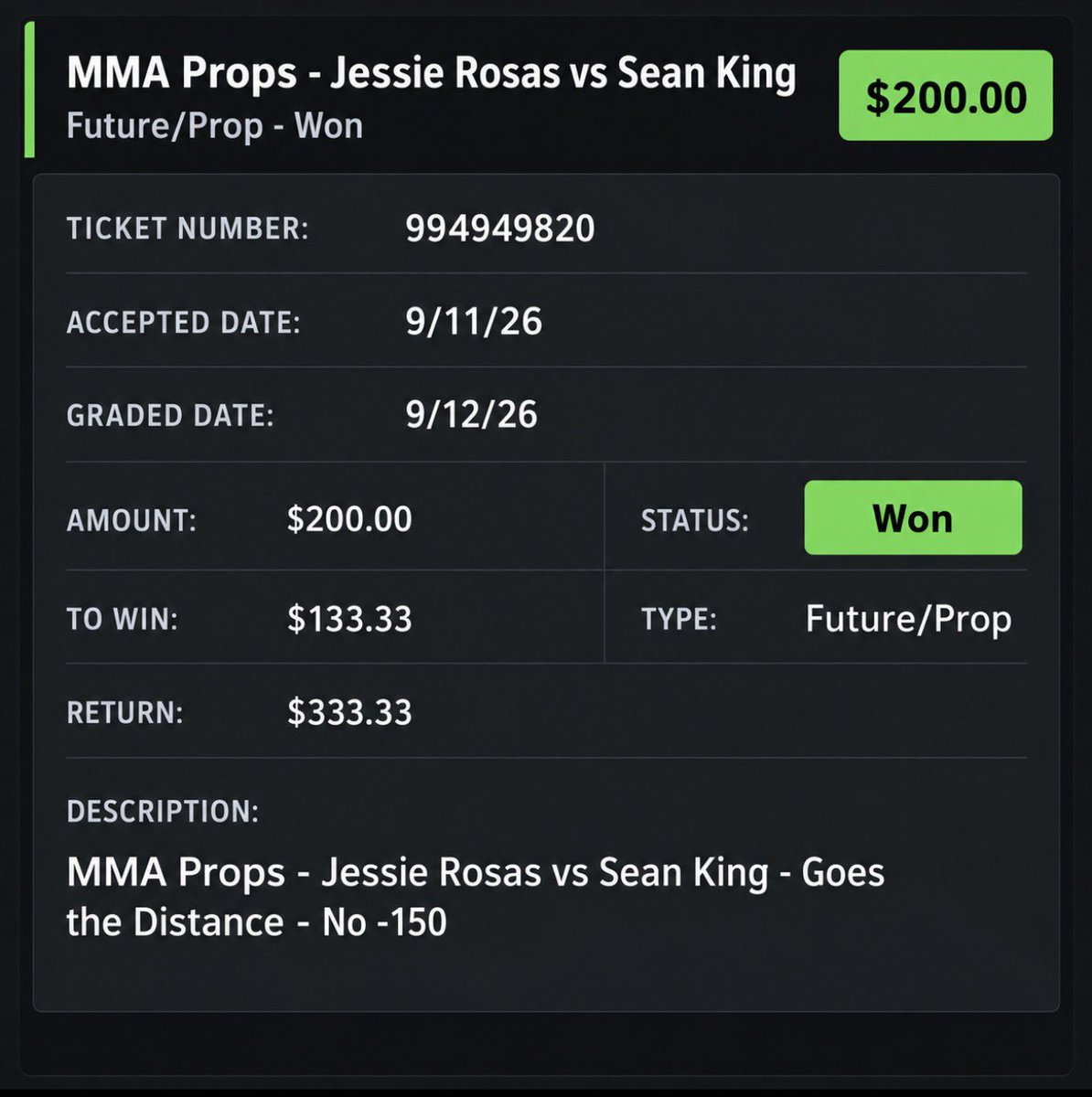Click the green vertical bar beside the title
Screen dimensions: 1092x1097
point(29,89)
